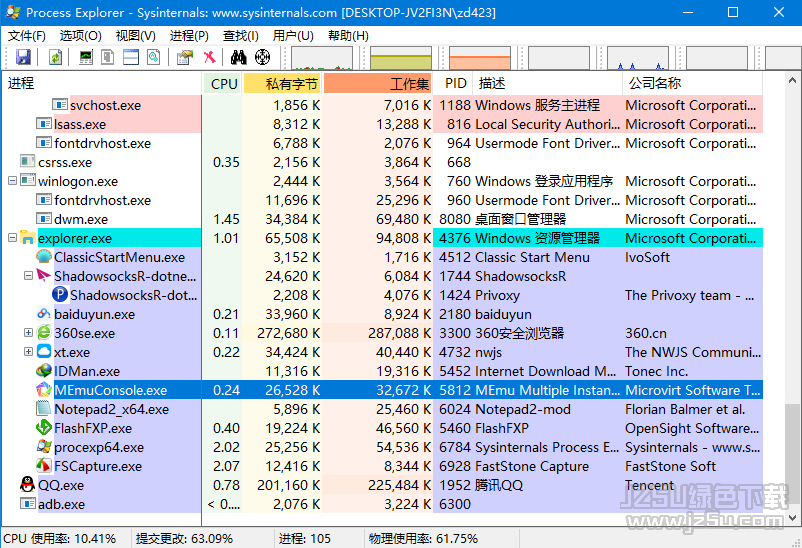The image size is (802, 548).
Task: Click the "物理使用率: 61.75%" status entry
Action: [x=423, y=538]
